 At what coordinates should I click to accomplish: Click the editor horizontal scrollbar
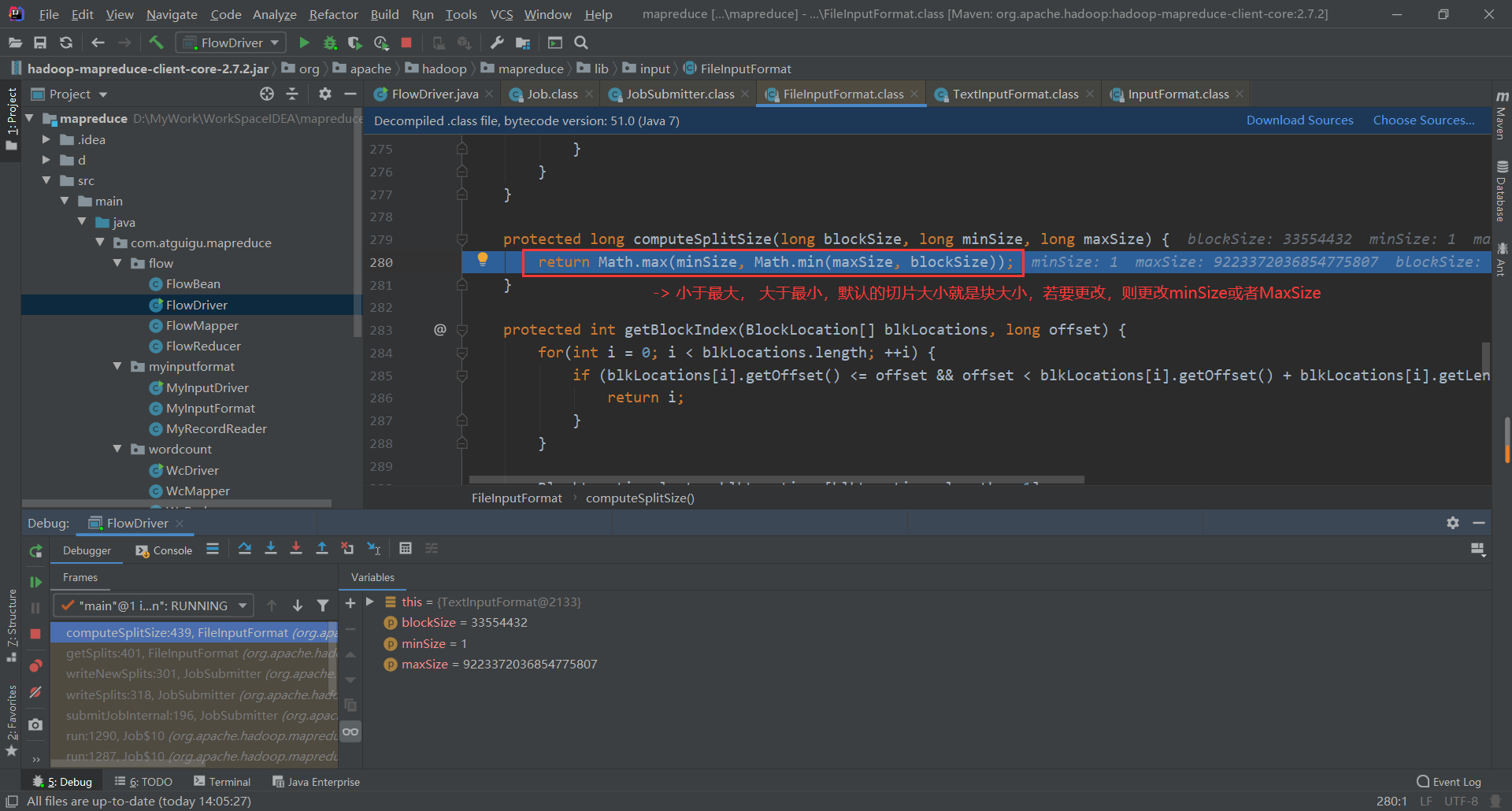tap(776, 479)
